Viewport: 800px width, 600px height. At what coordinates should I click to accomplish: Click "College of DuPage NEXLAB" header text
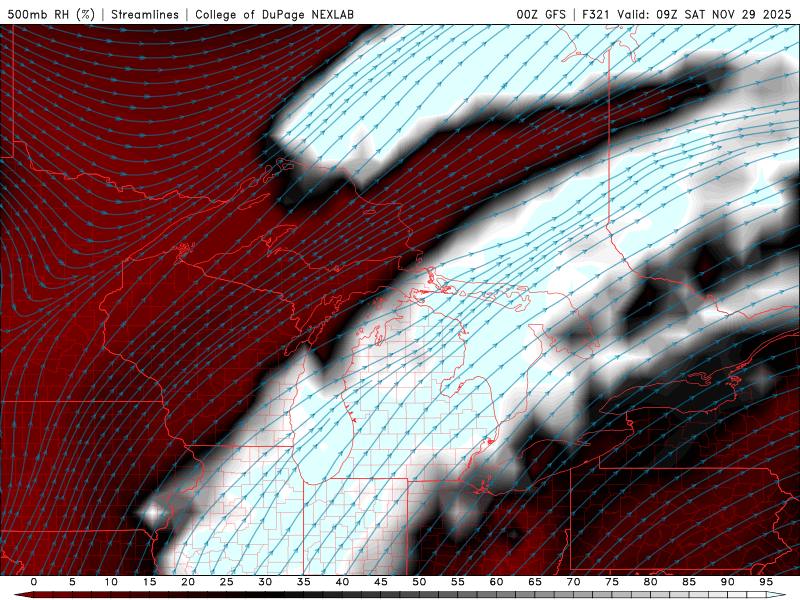coord(274,14)
